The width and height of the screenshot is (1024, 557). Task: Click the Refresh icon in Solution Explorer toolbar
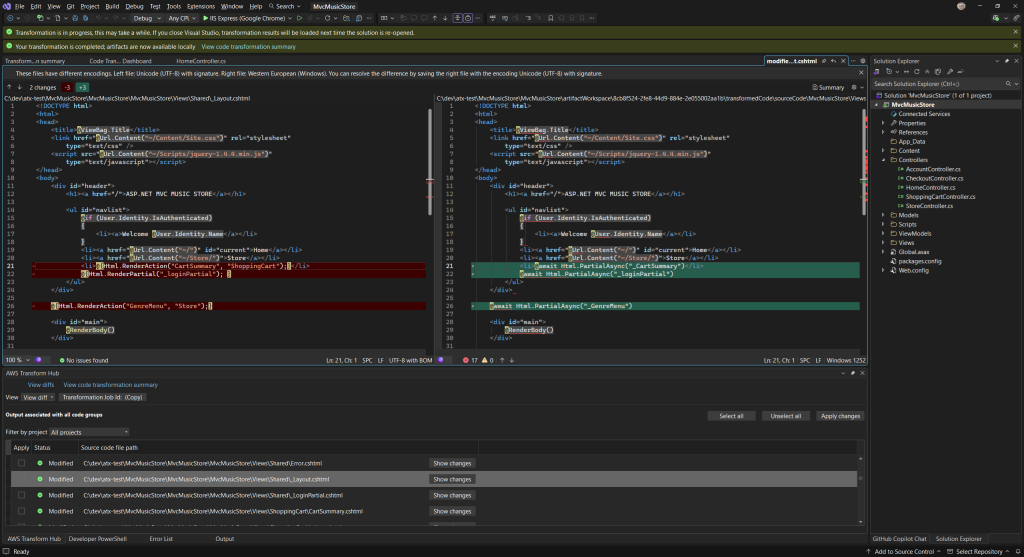(x=916, y=72)
